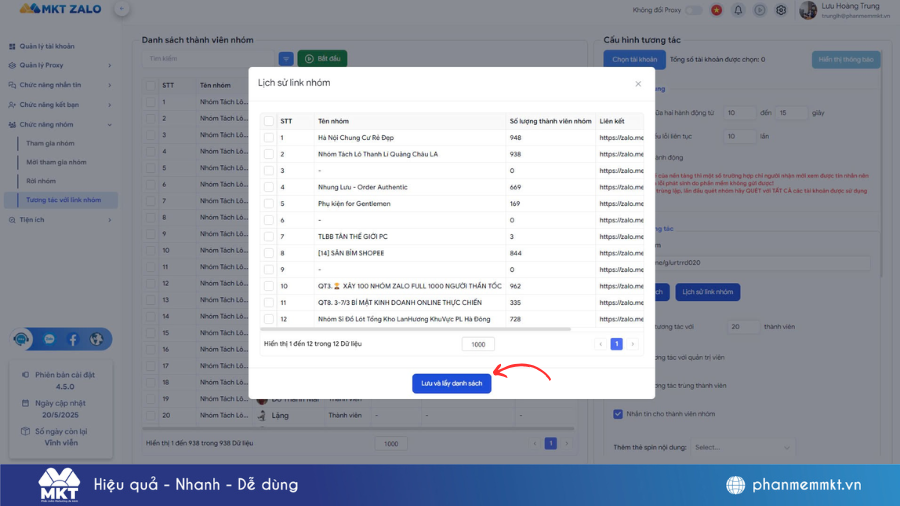Open Tham gia nhóm page
Viewport: 900px width, 506px height.
pos(50,143)
